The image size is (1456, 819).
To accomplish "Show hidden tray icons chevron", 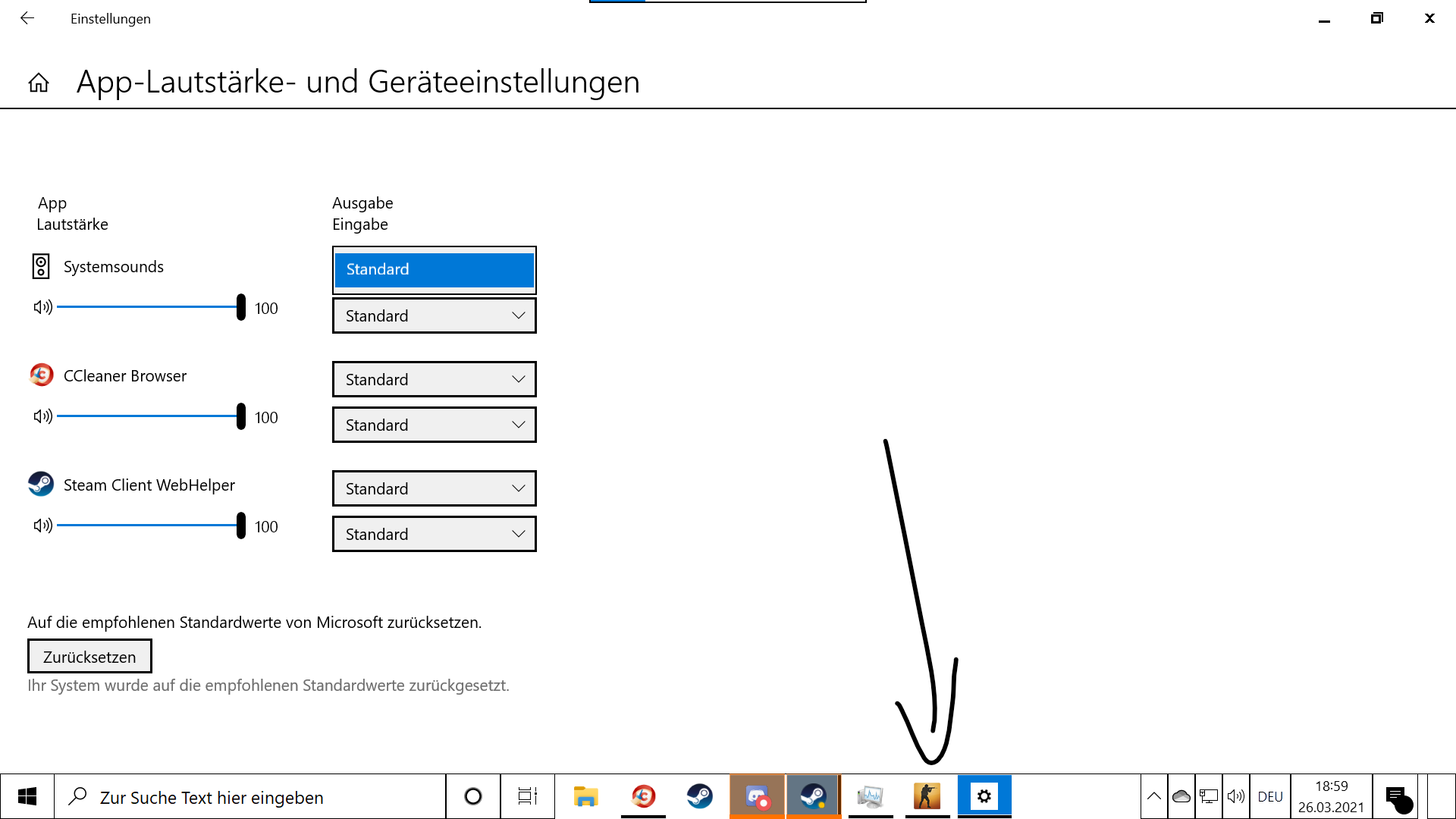I will [x=1153, y=796].
